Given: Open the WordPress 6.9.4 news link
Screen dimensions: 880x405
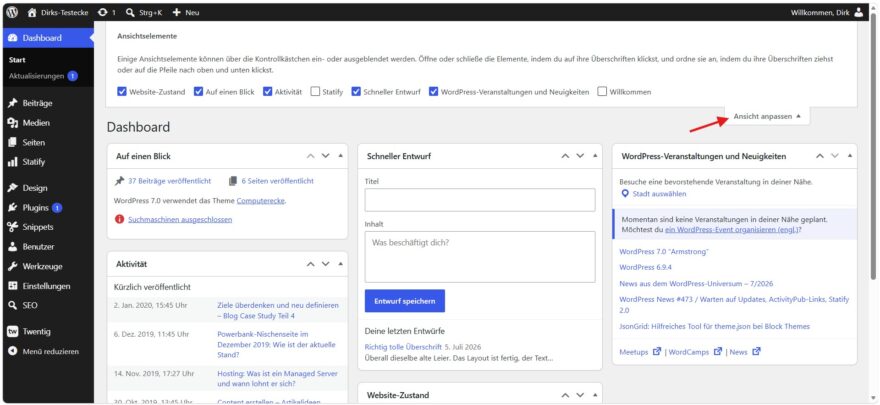Looking at the screenshot, I should coord(645,268).
